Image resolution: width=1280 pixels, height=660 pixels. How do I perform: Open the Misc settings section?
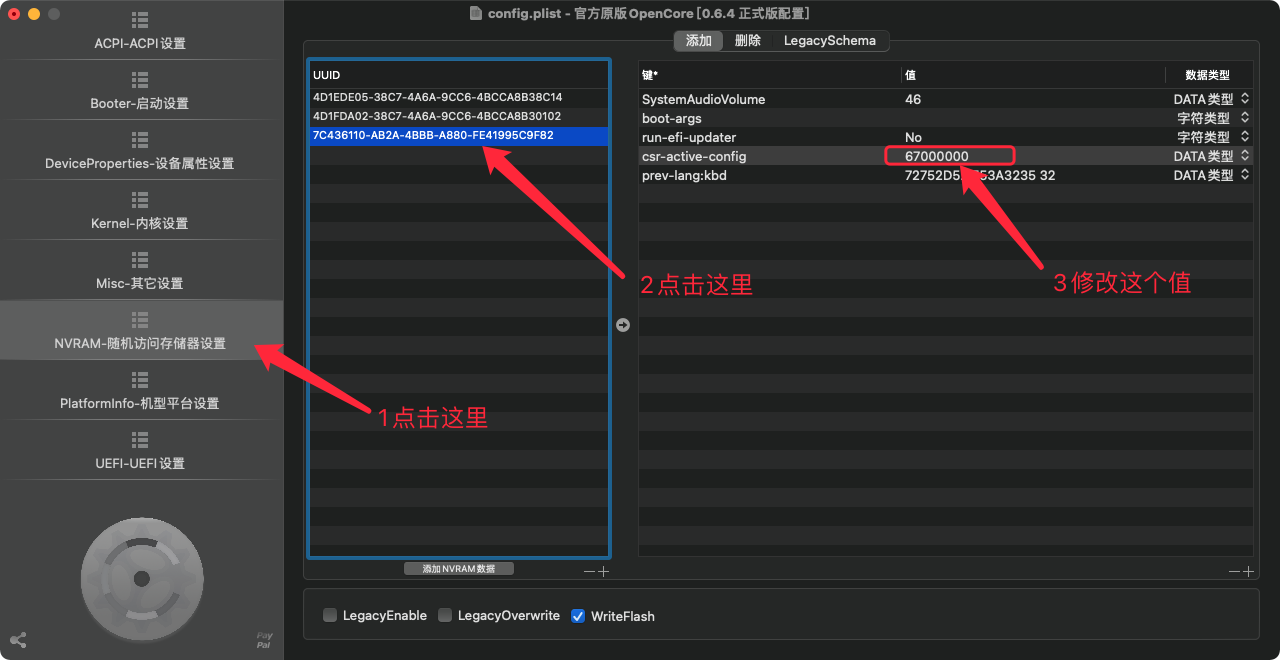(140, 271)
